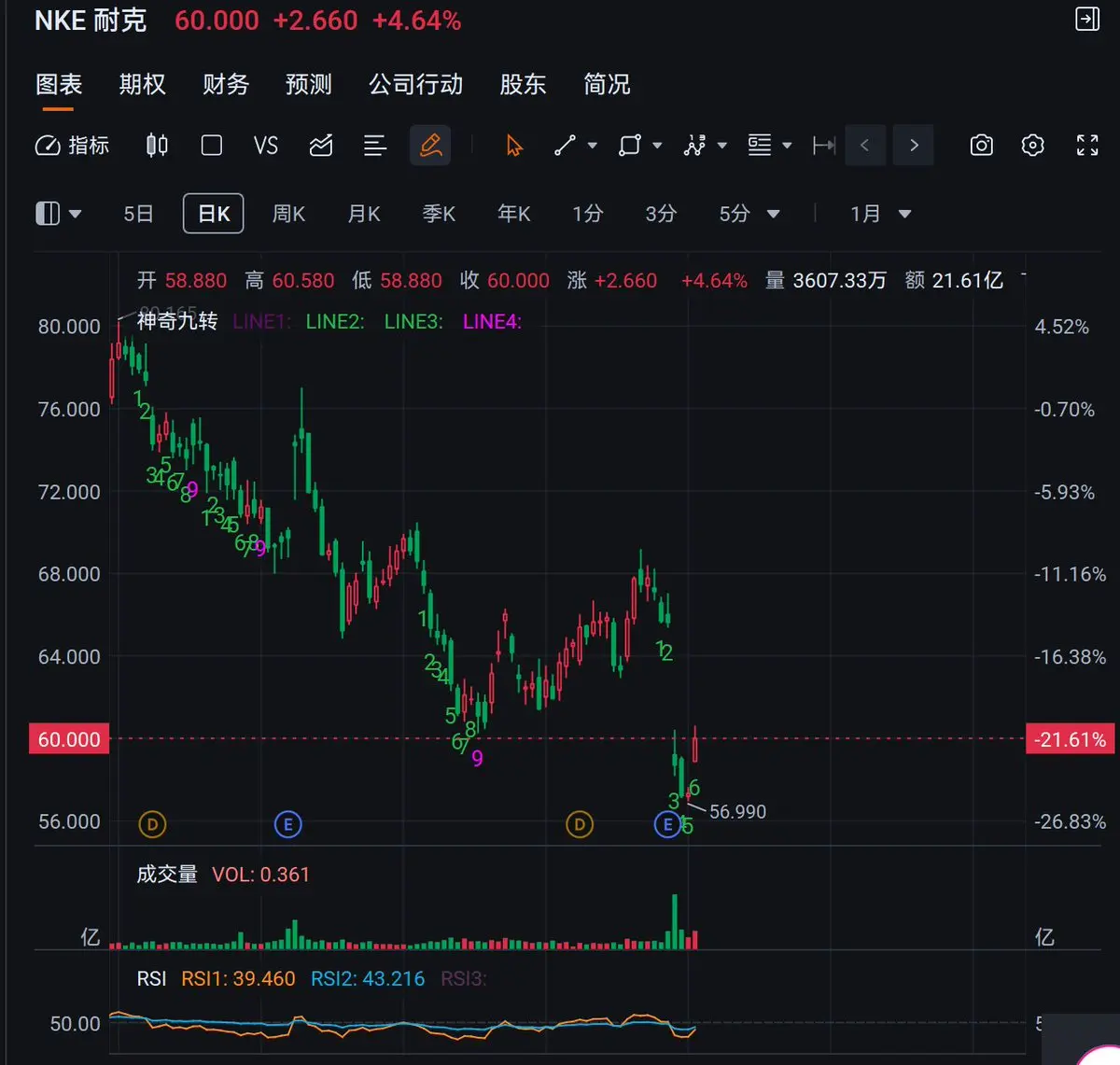The height and width of the screenshot is (1065, 1120).
Task: Select the wave pattern drawing tool
Action: [x=694, y=146]
